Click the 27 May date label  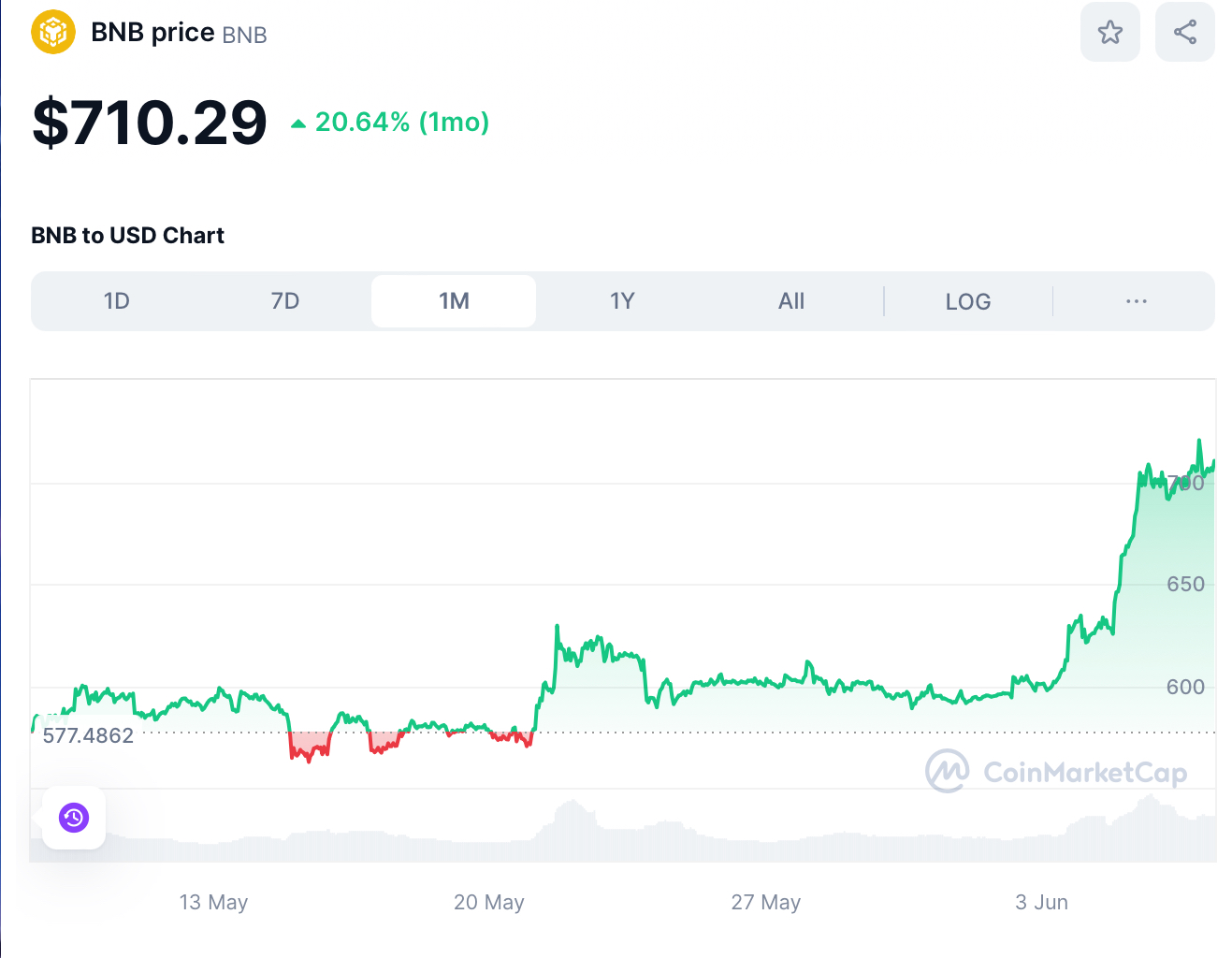[766, 903]
